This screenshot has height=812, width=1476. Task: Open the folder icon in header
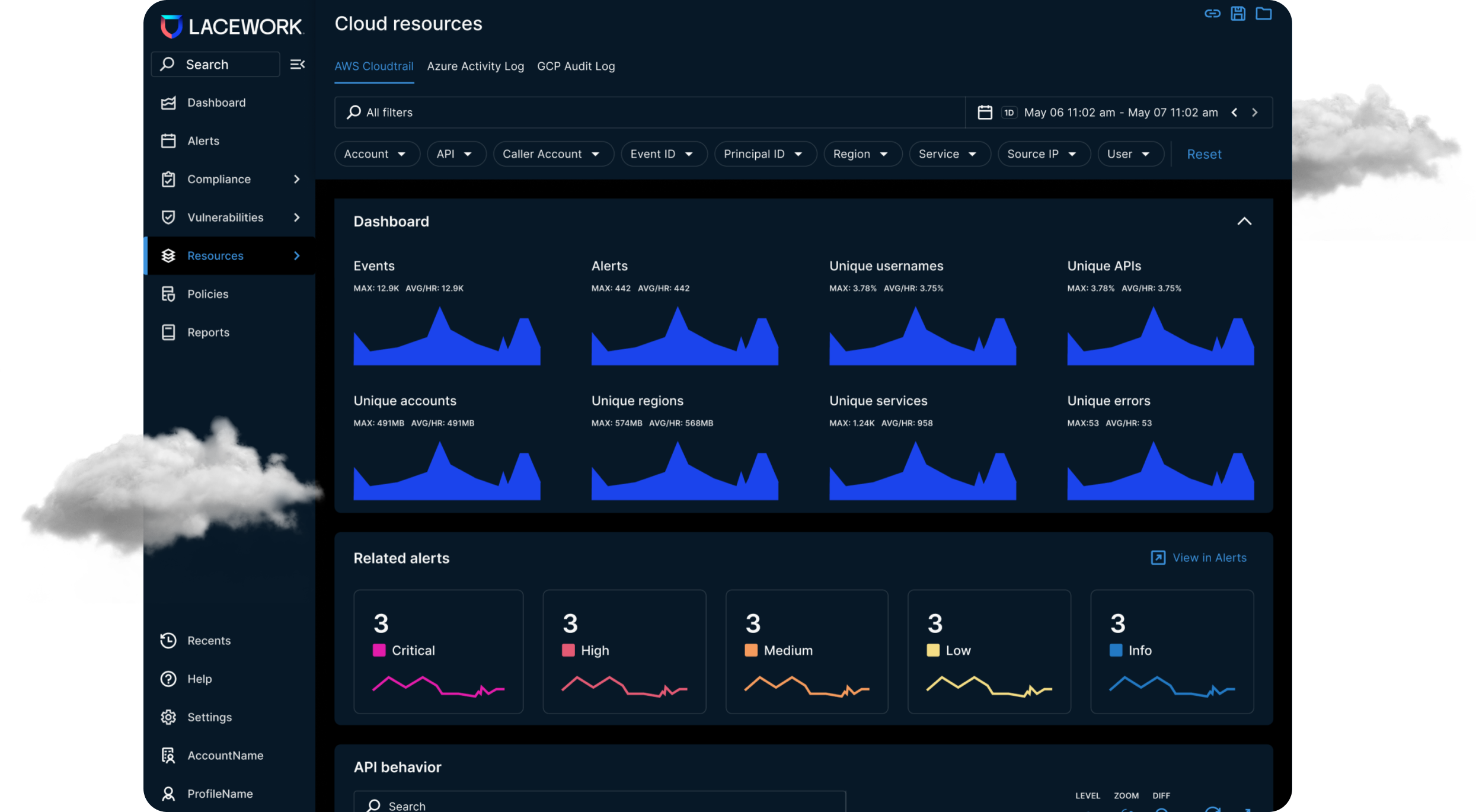pyautogui.click(x=1263, y=14)
